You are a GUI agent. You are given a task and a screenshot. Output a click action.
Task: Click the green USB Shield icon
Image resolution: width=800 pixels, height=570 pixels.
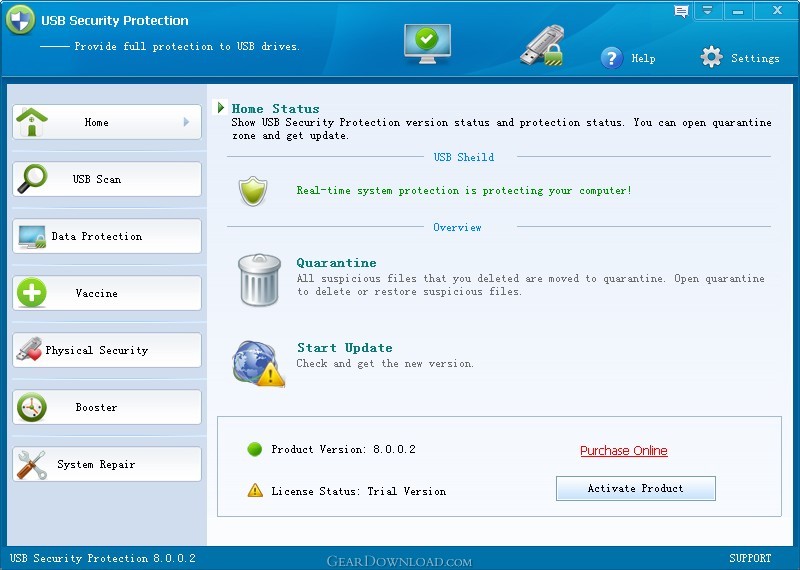[253, 191]
